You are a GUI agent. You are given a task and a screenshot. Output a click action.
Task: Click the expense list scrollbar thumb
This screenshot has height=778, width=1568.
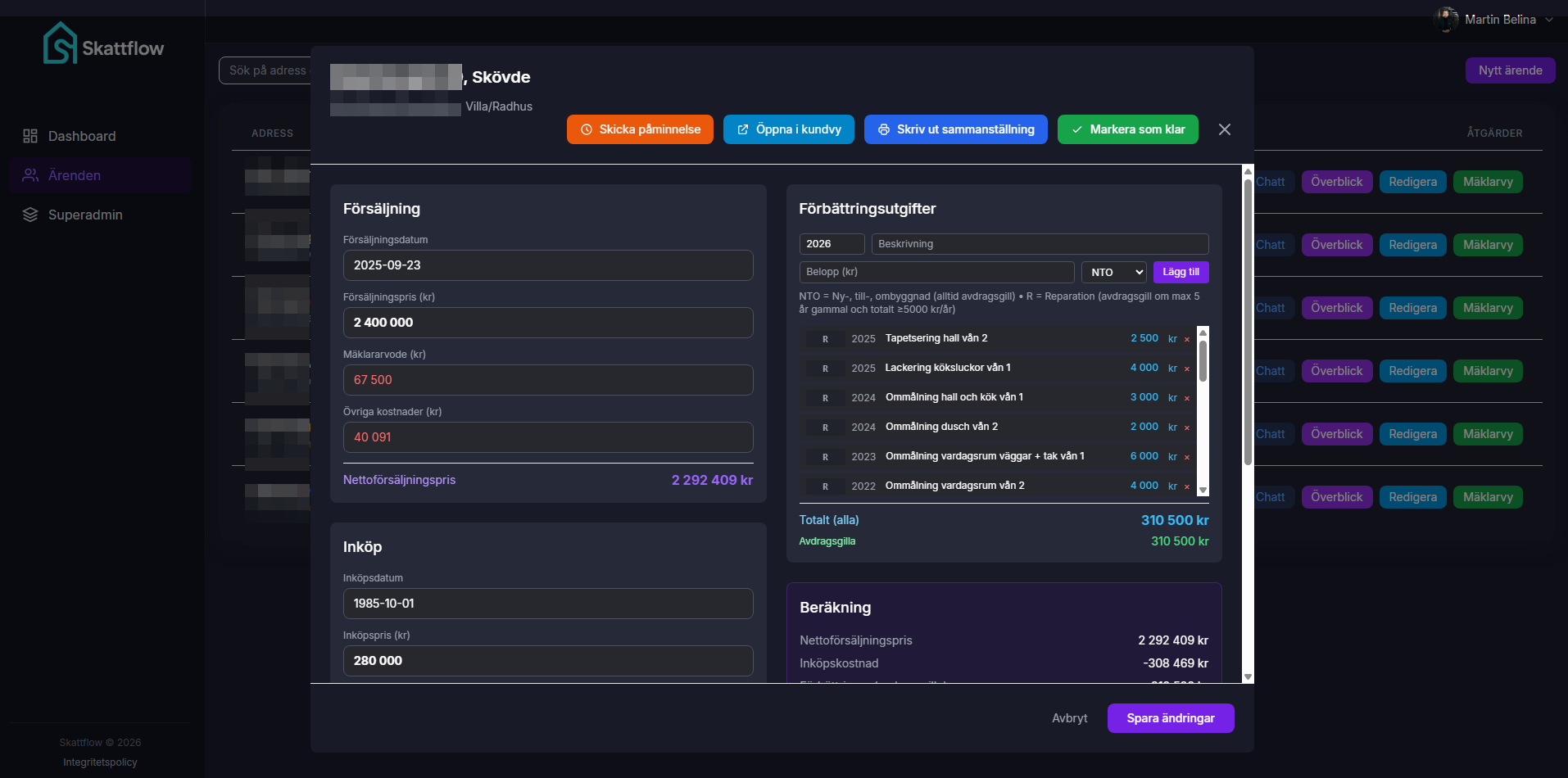pyautogui.click(x=1203, y=361)
